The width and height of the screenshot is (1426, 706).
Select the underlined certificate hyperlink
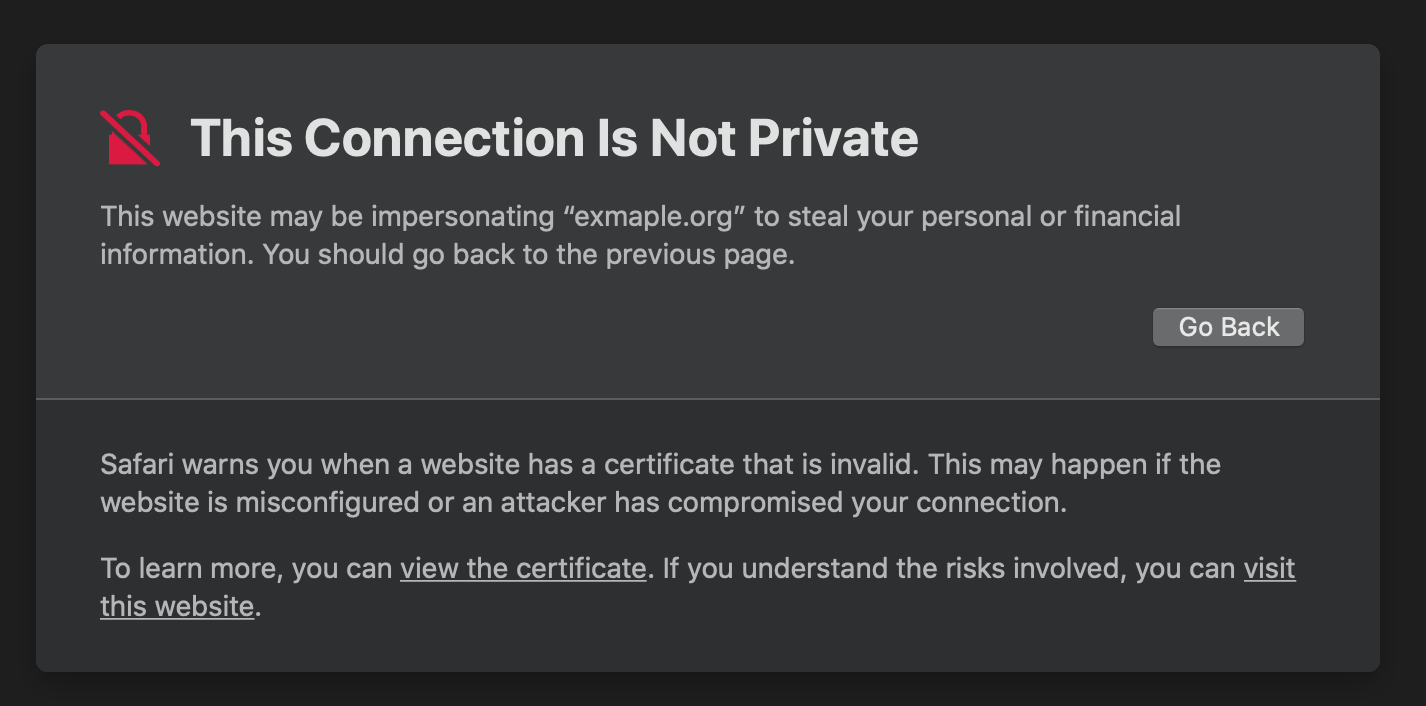[522, 568]
